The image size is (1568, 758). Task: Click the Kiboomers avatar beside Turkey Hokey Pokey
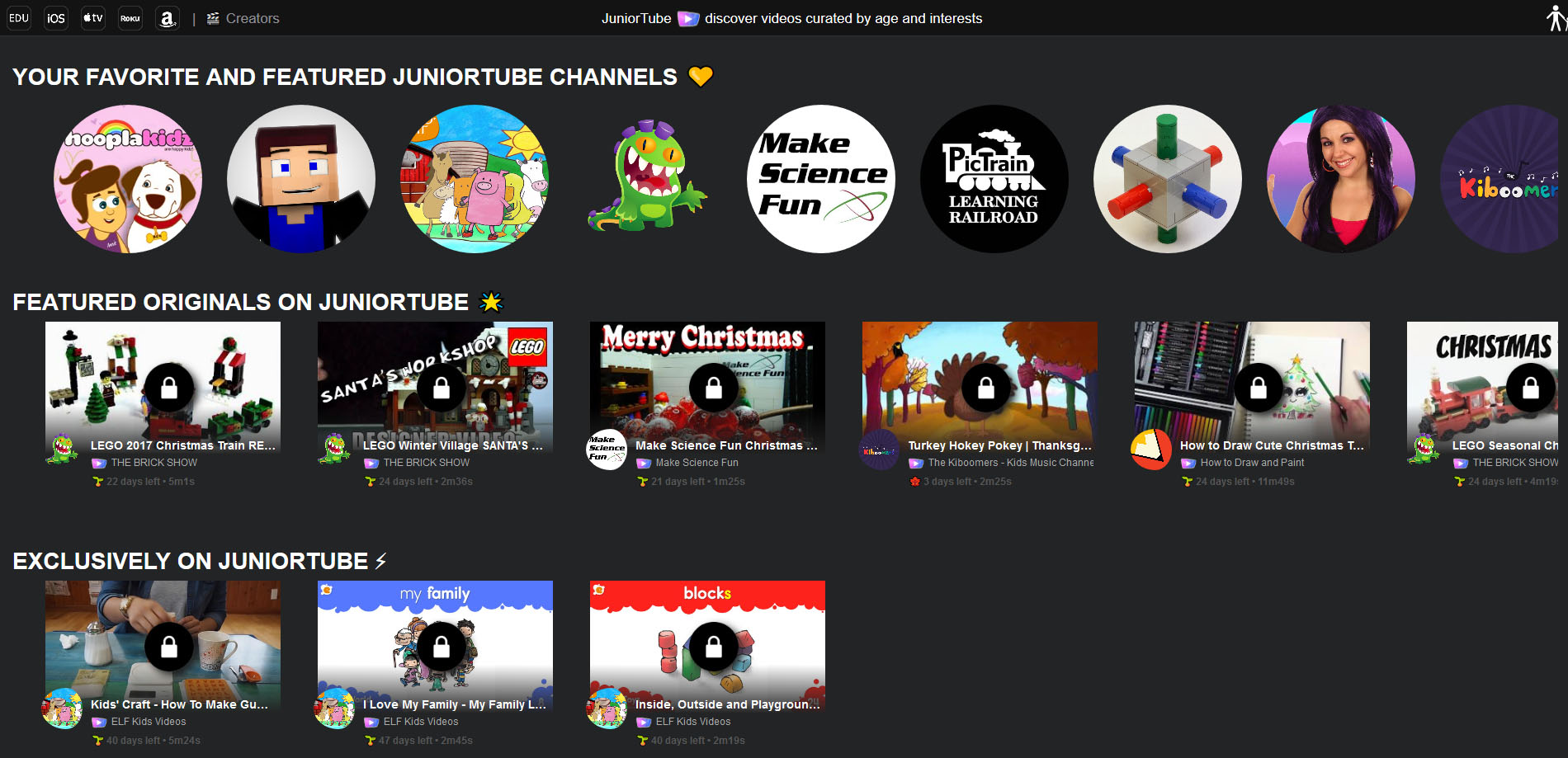click(x=879, y=450)
